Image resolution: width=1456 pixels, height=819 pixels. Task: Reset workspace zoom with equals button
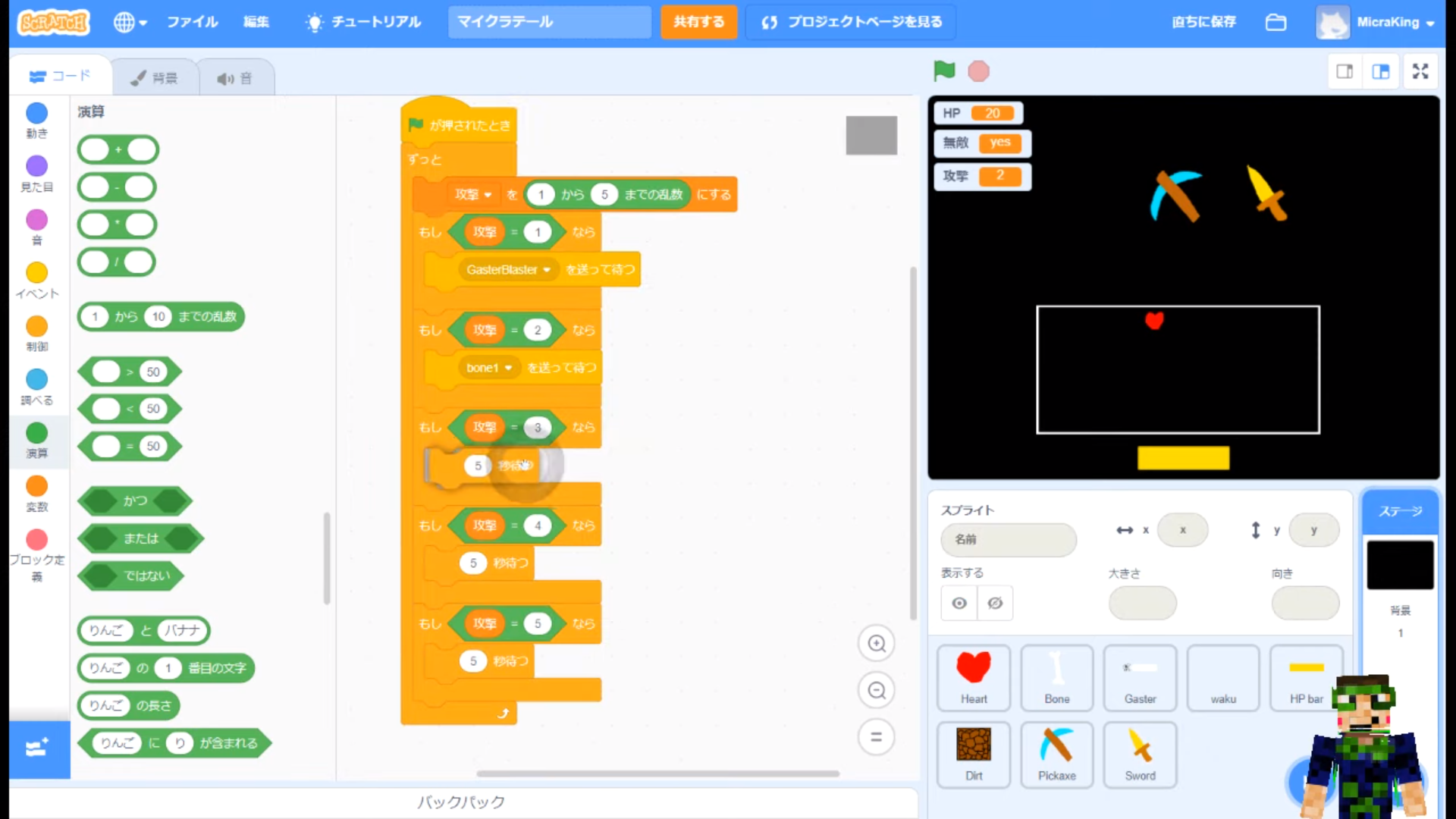pos(877,736)
